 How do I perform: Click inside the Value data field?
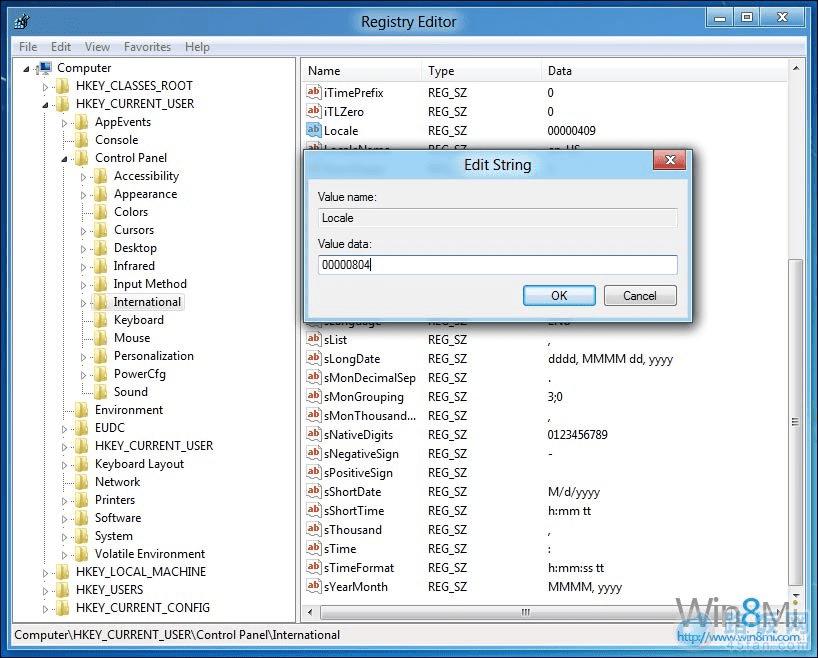tap(497, 264)
